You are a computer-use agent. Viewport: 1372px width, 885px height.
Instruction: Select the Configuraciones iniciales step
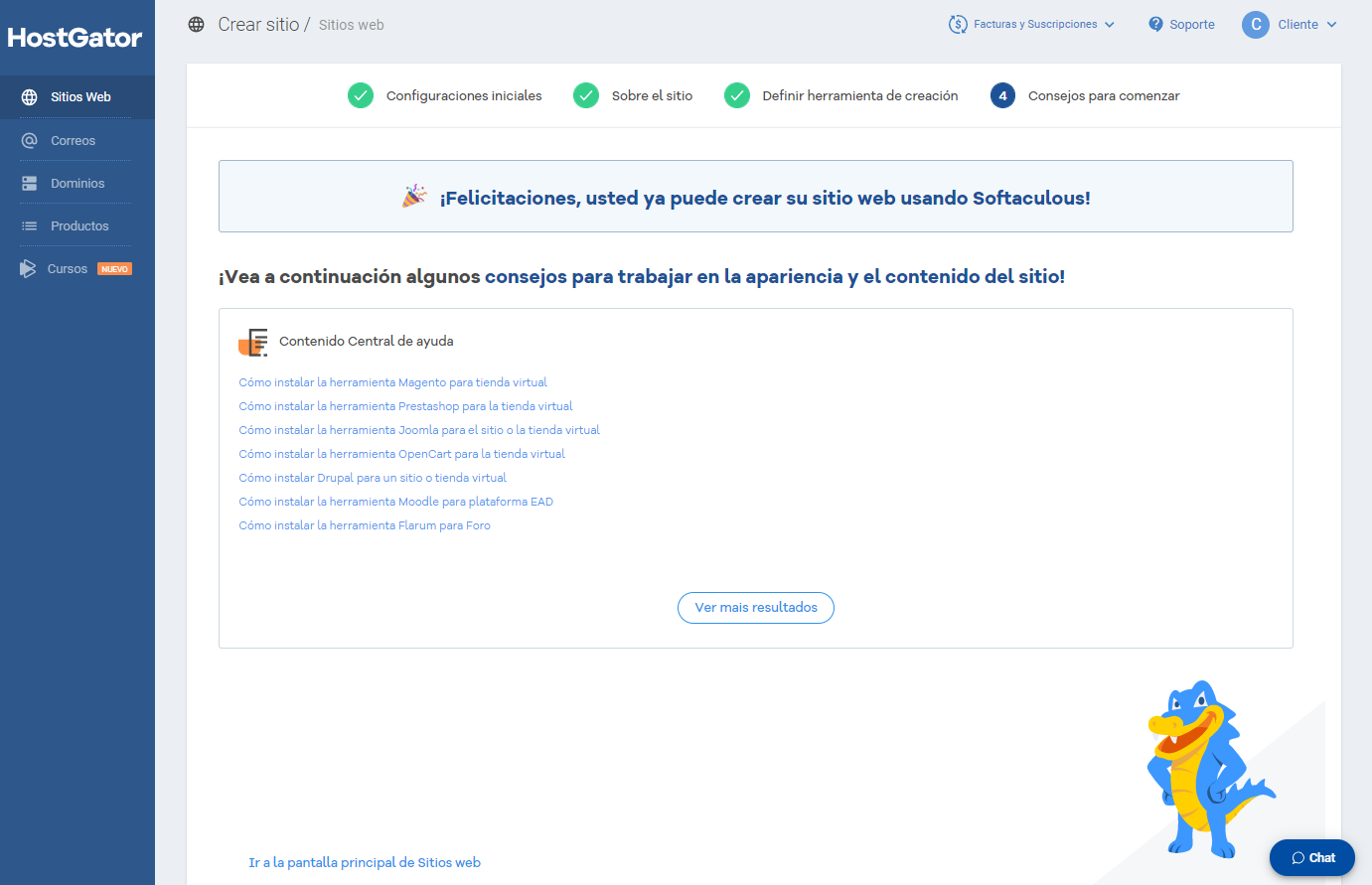(464, 96)
